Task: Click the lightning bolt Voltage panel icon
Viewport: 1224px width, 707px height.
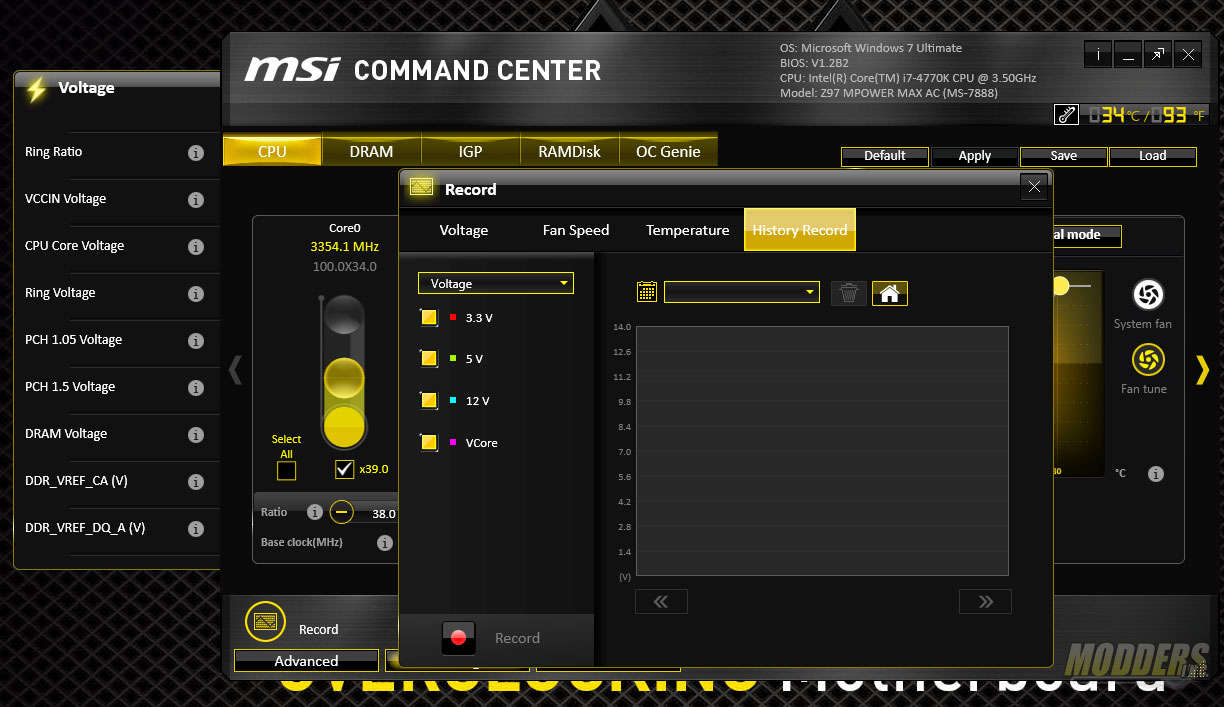Action: [37, 89]
